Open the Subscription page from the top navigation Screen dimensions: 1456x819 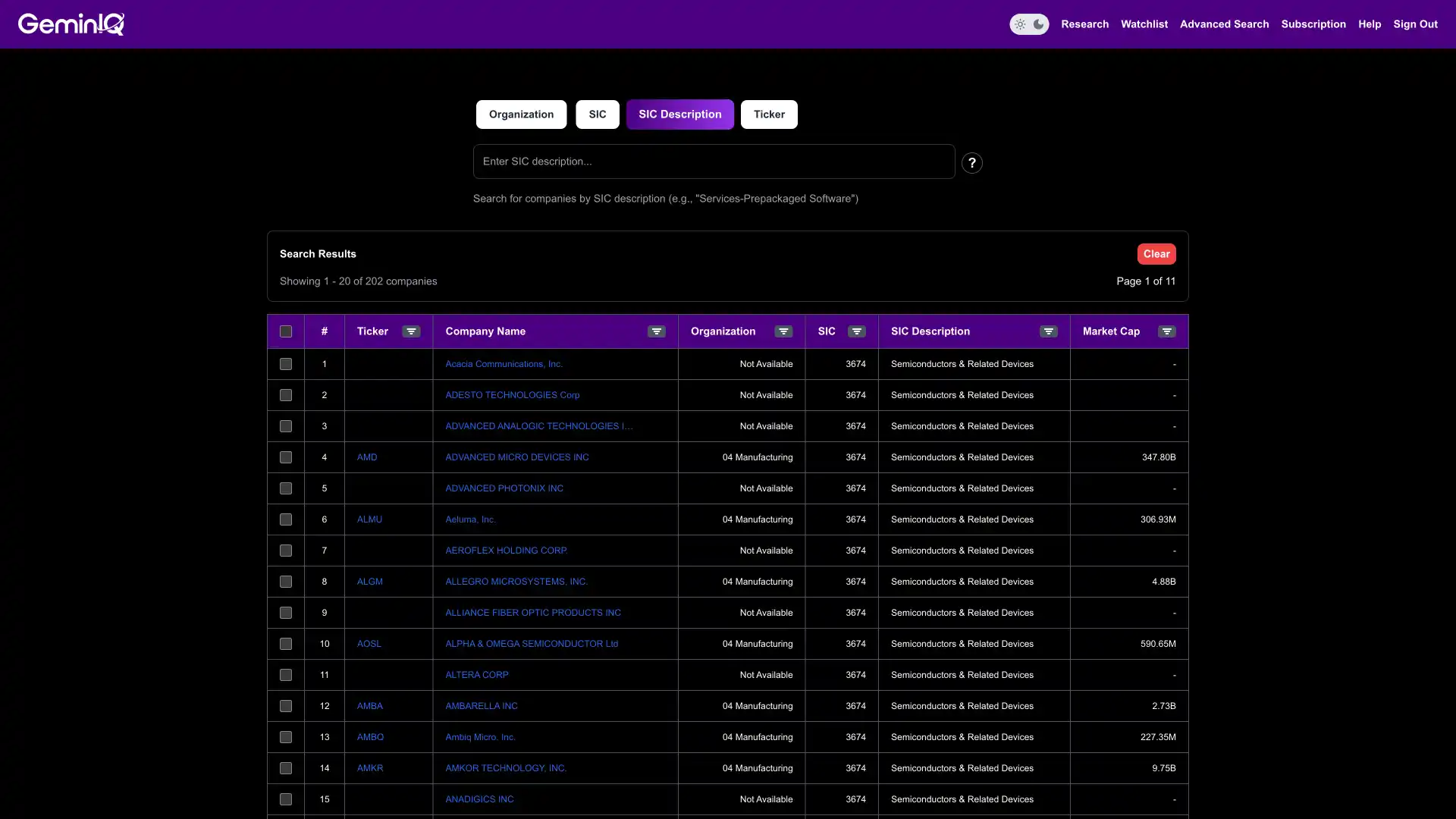[x=1313, y=24]
